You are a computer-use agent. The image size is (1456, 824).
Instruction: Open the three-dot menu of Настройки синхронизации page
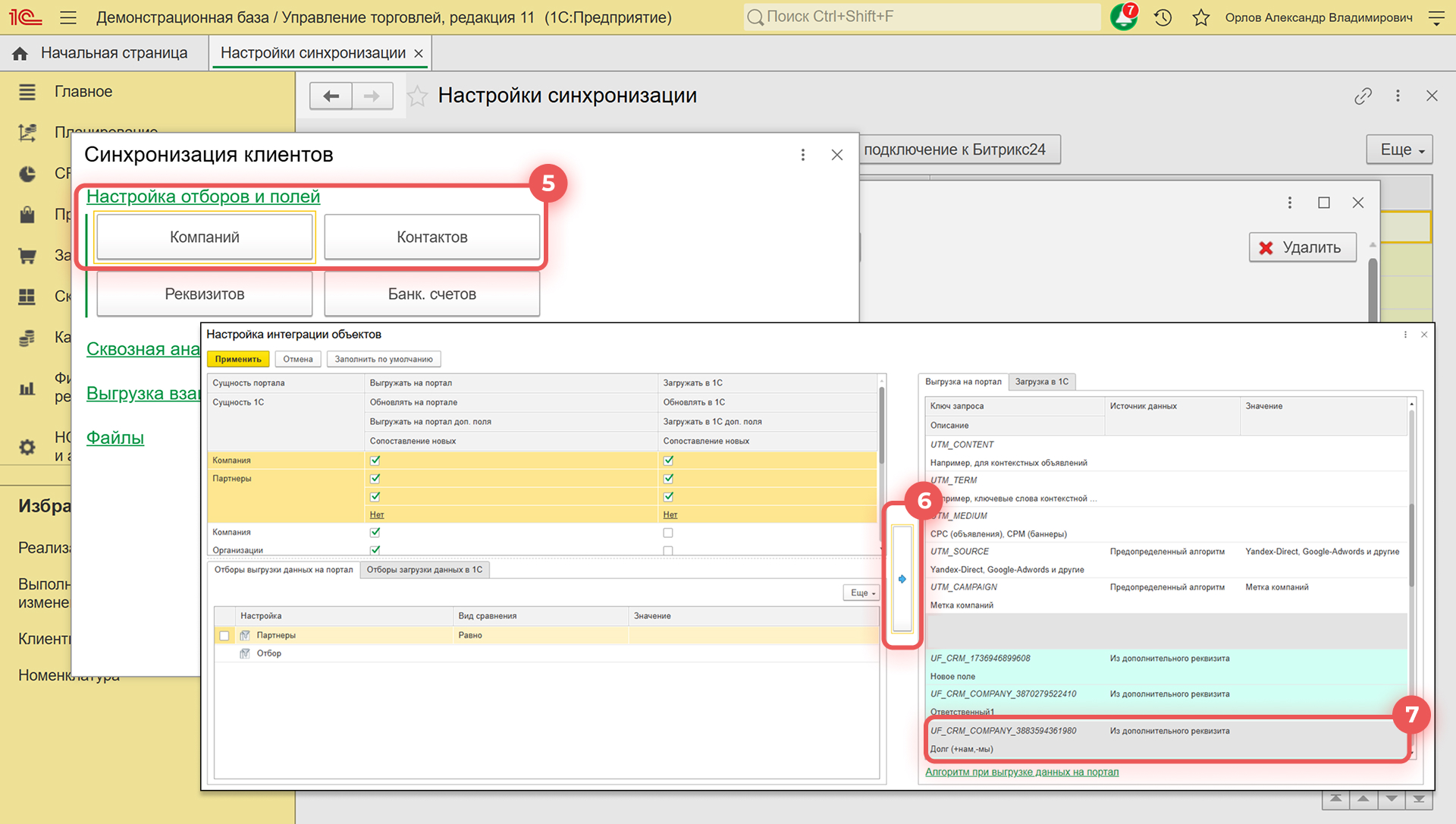[x=1398, y=96]
